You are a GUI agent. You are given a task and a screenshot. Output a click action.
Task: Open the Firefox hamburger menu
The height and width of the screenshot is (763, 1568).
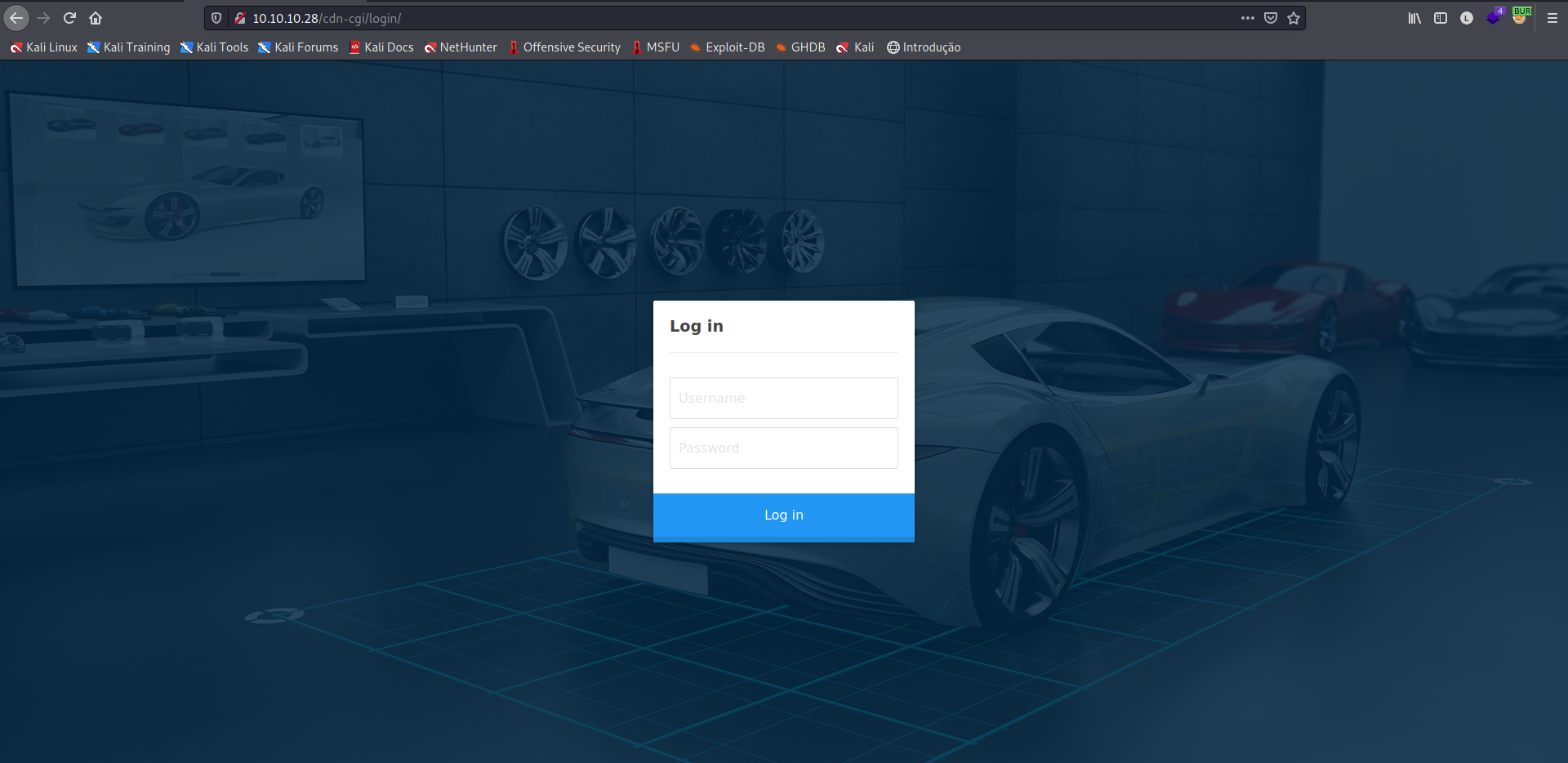[x=1552, y=18]
